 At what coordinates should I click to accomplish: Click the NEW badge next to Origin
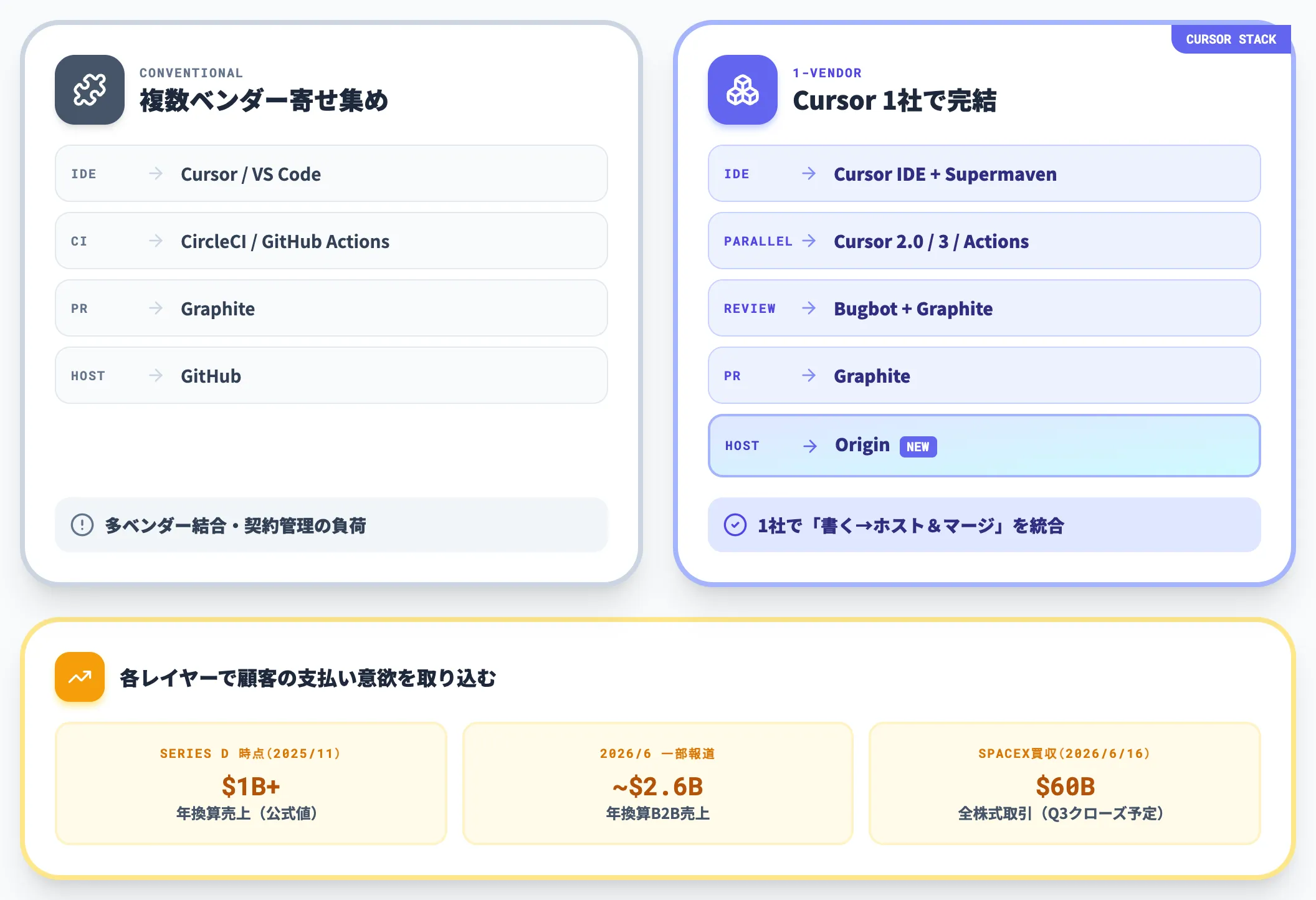pyautogui.click(x=918, y=446)
